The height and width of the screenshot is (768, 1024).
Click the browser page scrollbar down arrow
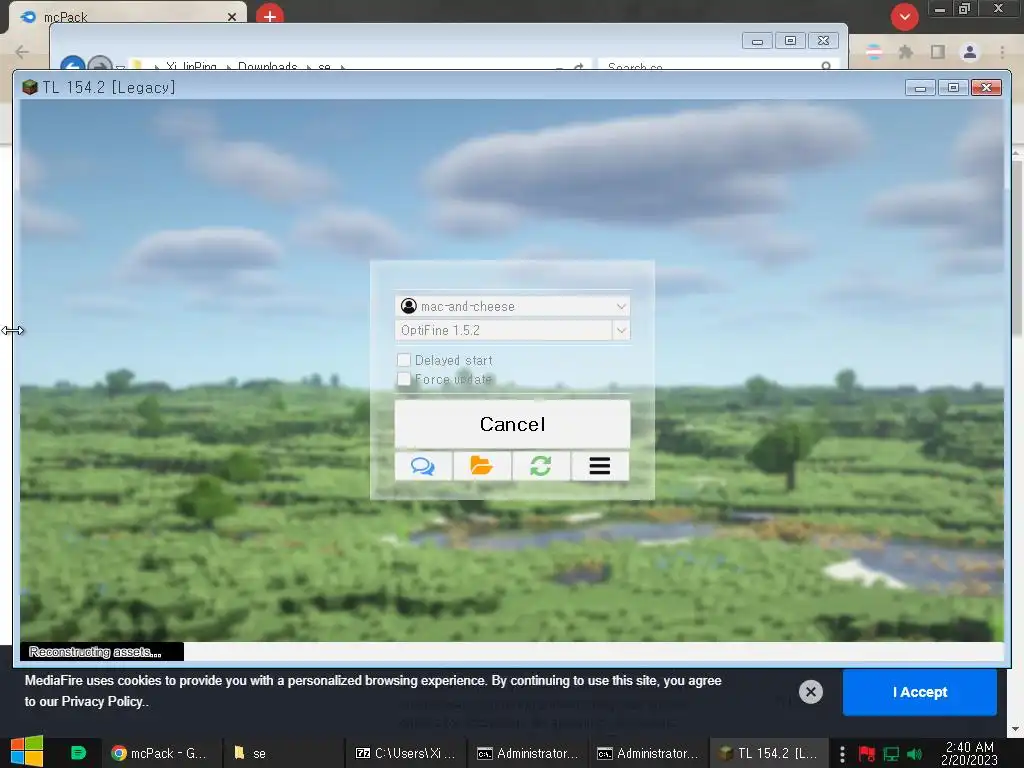pos(1016,729)
